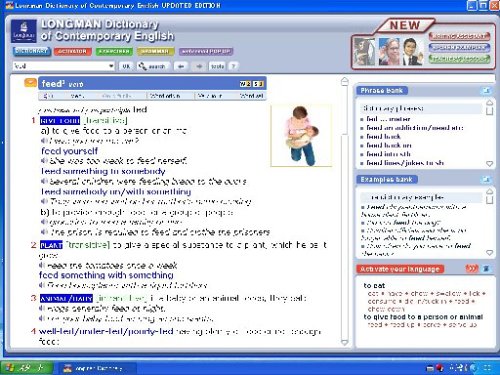The height and width of the screenshot is (375, 500).
Task: Click the forward arrow in toolbar
Action: 199,66
